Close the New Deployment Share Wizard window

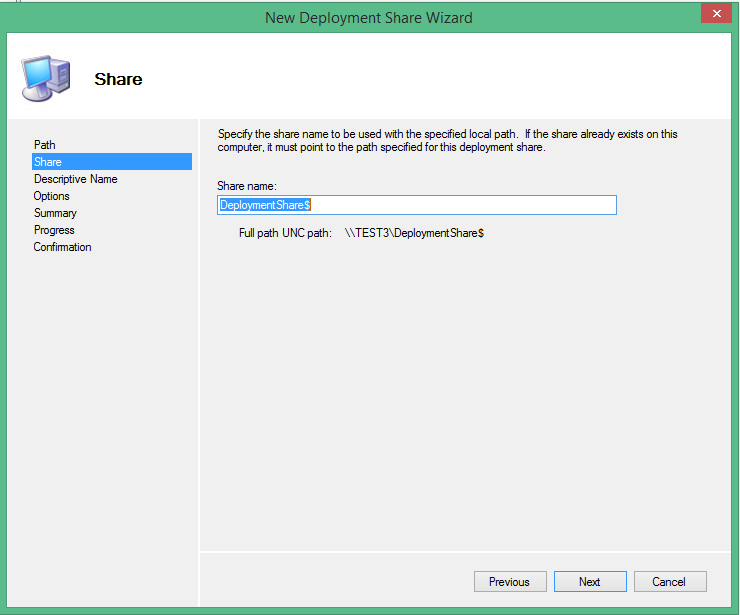pyautogui.click(x=714, y=14)
